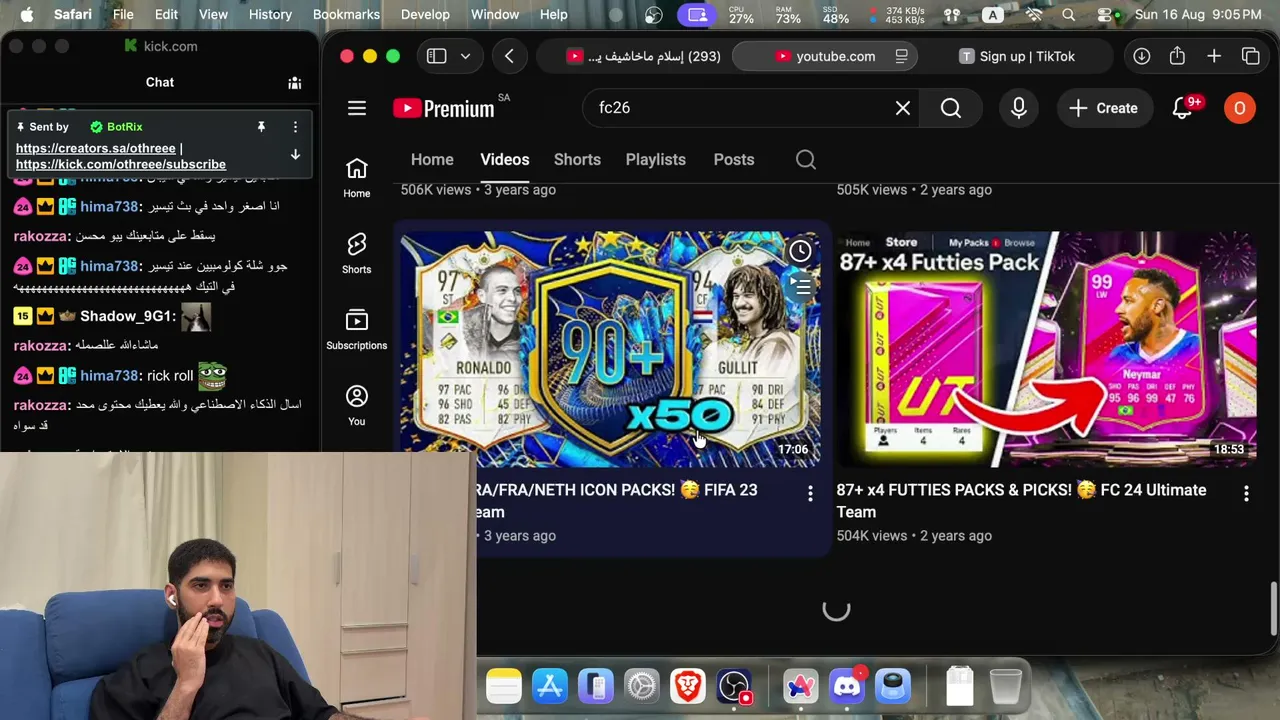Open the Develop menu

pos(425,15)
